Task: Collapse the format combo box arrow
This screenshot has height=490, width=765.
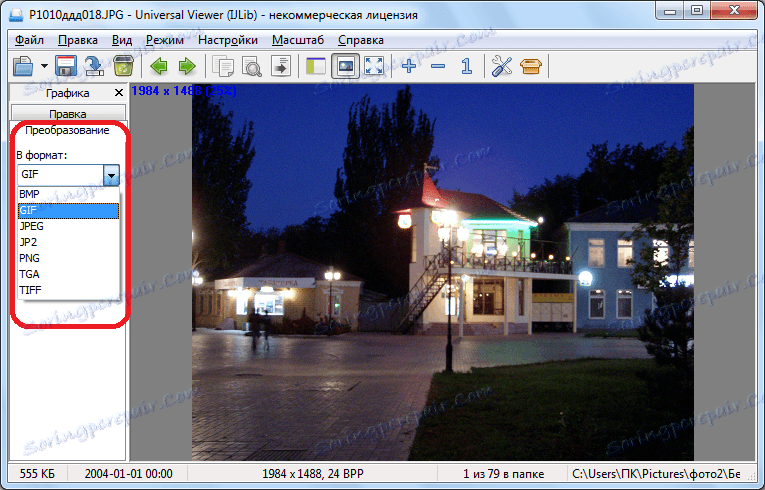Action: click(x=111, y=175)
